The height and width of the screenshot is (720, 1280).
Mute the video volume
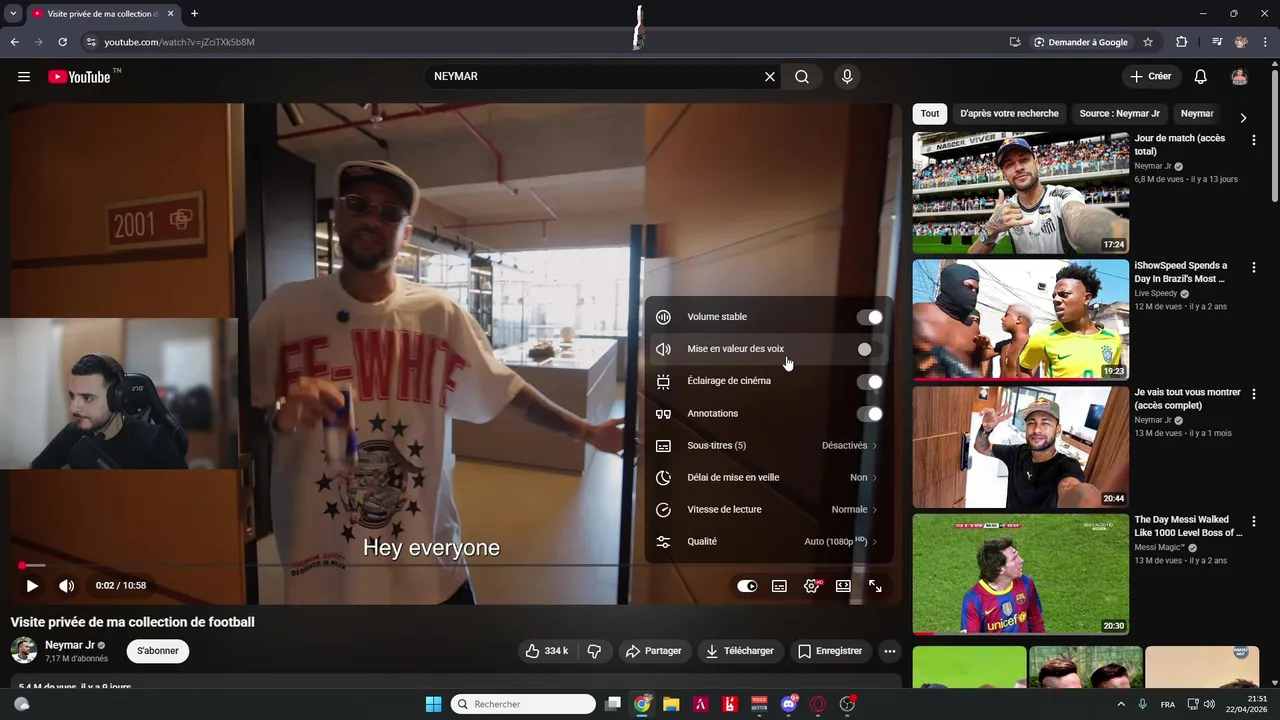click(67, 586)
